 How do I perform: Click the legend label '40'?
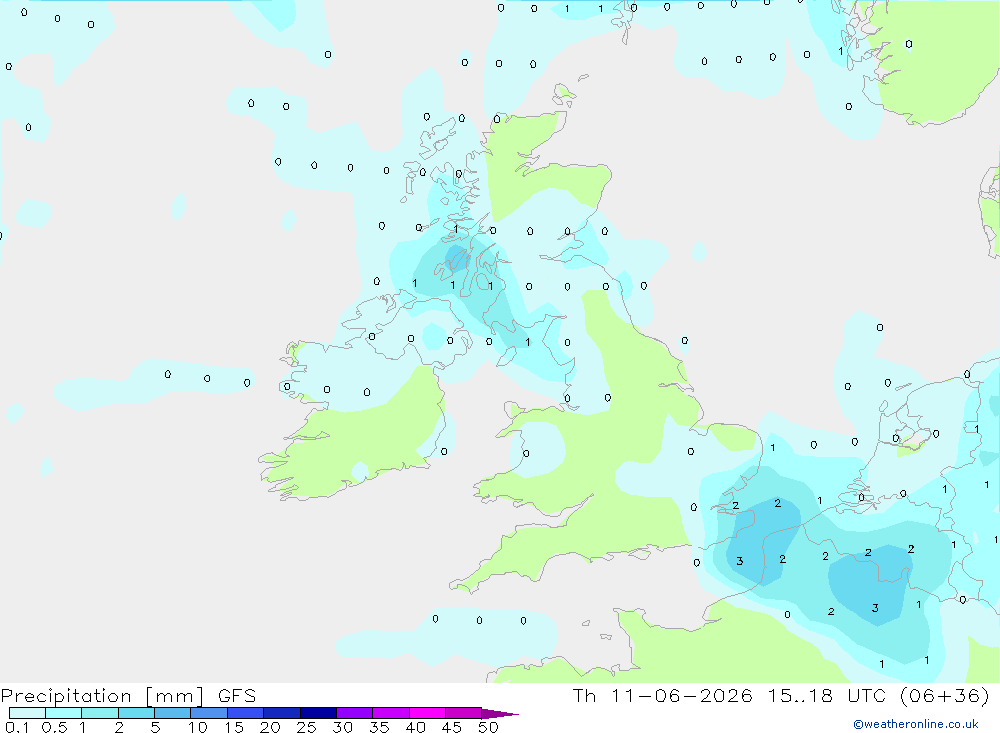(x=416, y=727)
